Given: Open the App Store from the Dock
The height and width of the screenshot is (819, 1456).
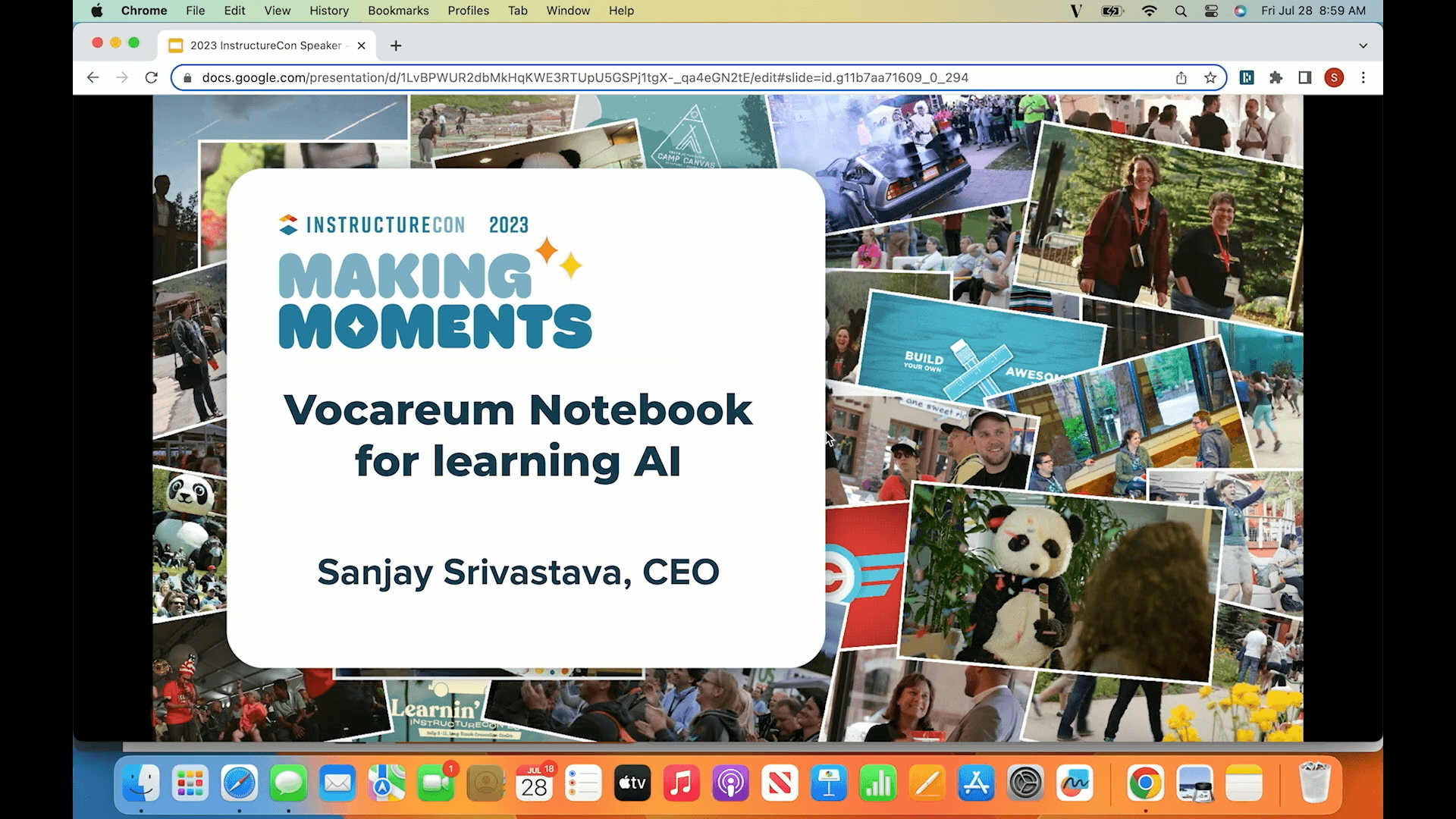Looking at the screenshot, I should pyautogui.click(x=975, y=783).
